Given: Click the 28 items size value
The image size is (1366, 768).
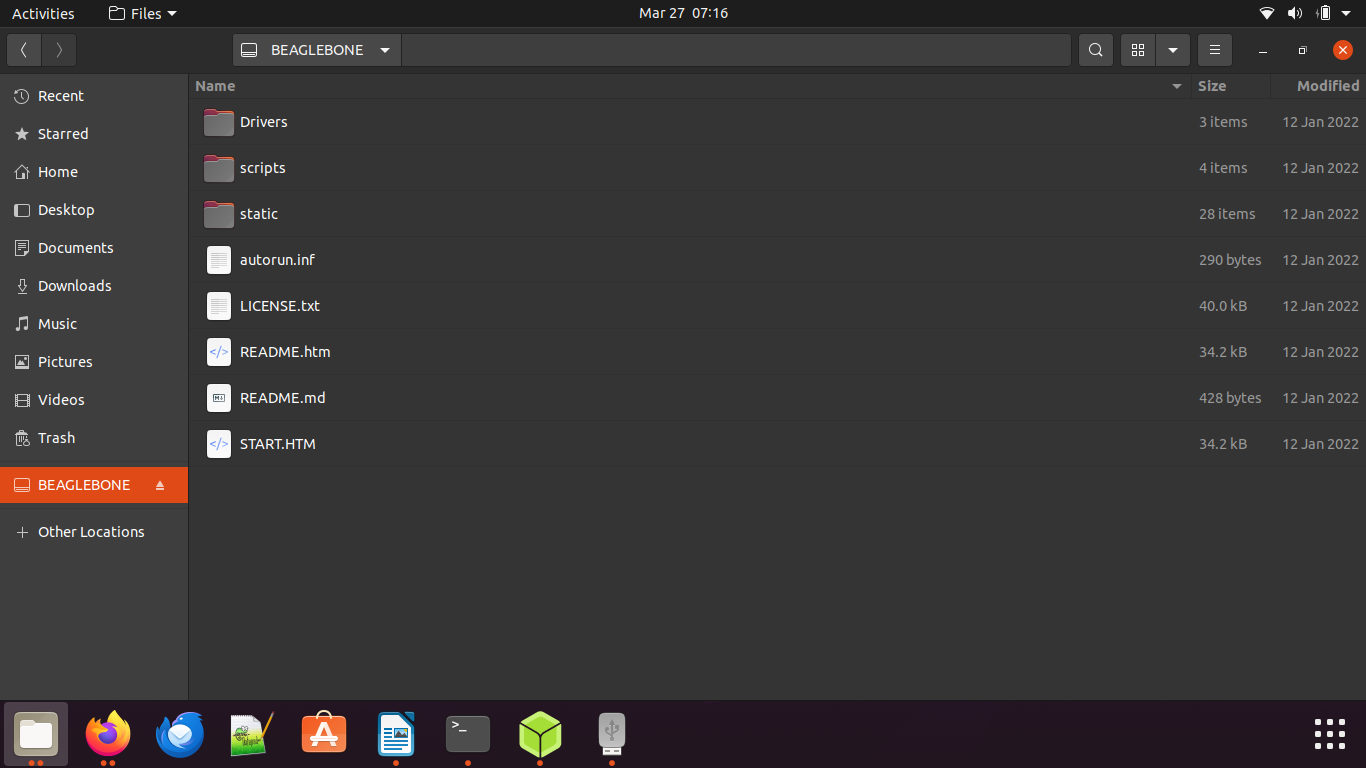Looking at the screenshot, I should 1227,214.
